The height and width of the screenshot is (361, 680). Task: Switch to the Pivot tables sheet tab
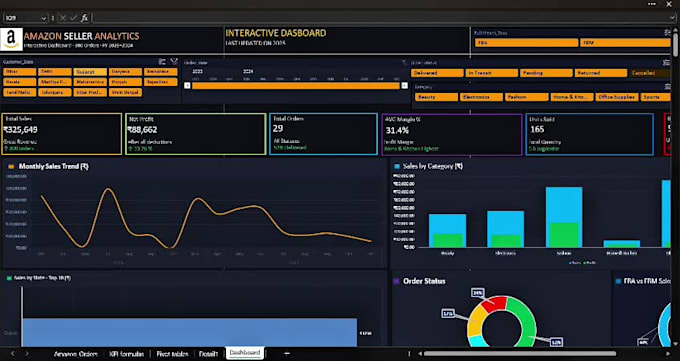172,354
